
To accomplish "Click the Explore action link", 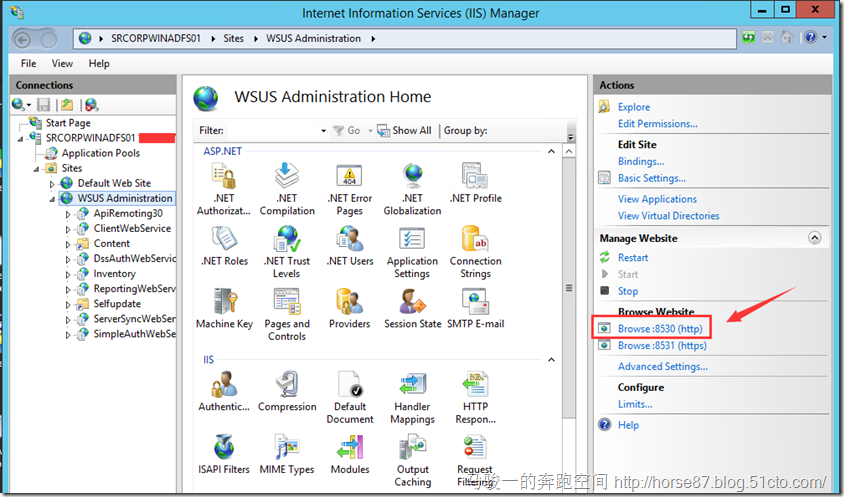I will pos(634,107).
